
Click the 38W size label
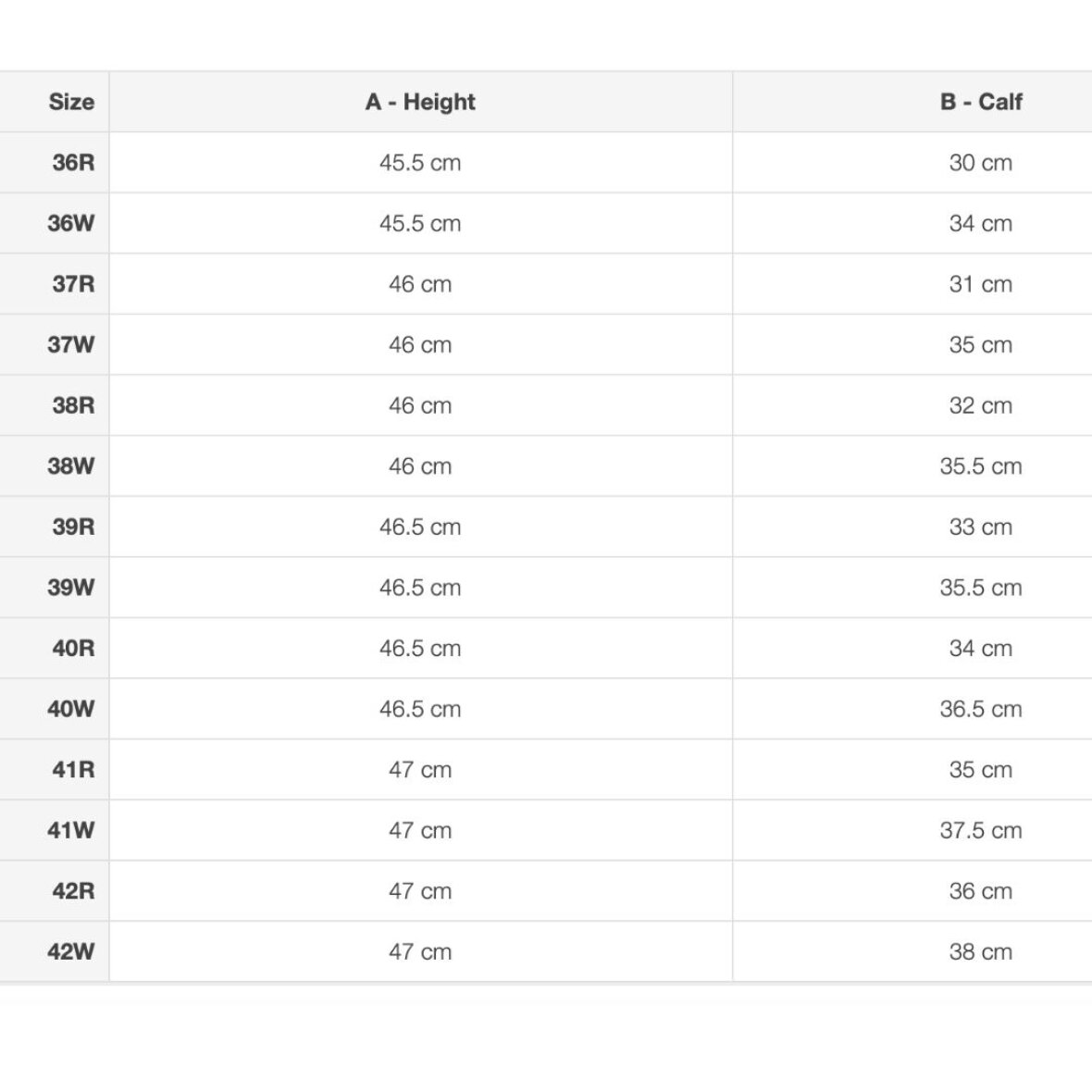(x=71, y=465)
